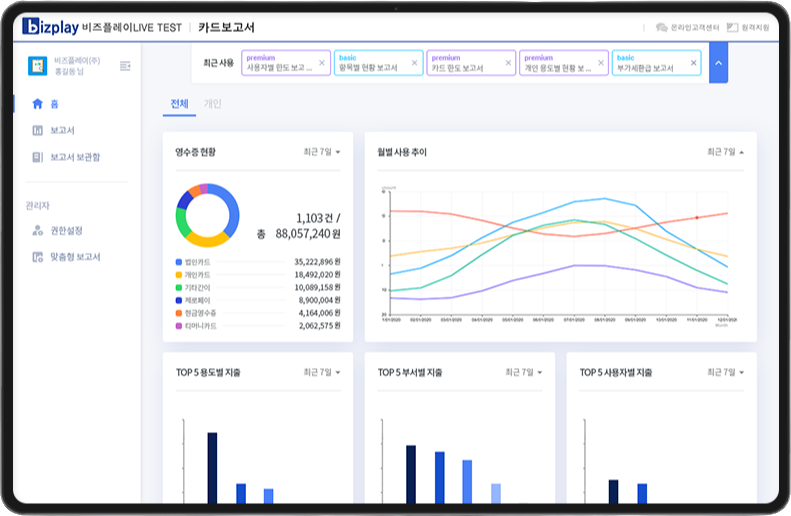Click the bizplay logo in header
This screenshot has height=516, width=791.
(50, 26)
